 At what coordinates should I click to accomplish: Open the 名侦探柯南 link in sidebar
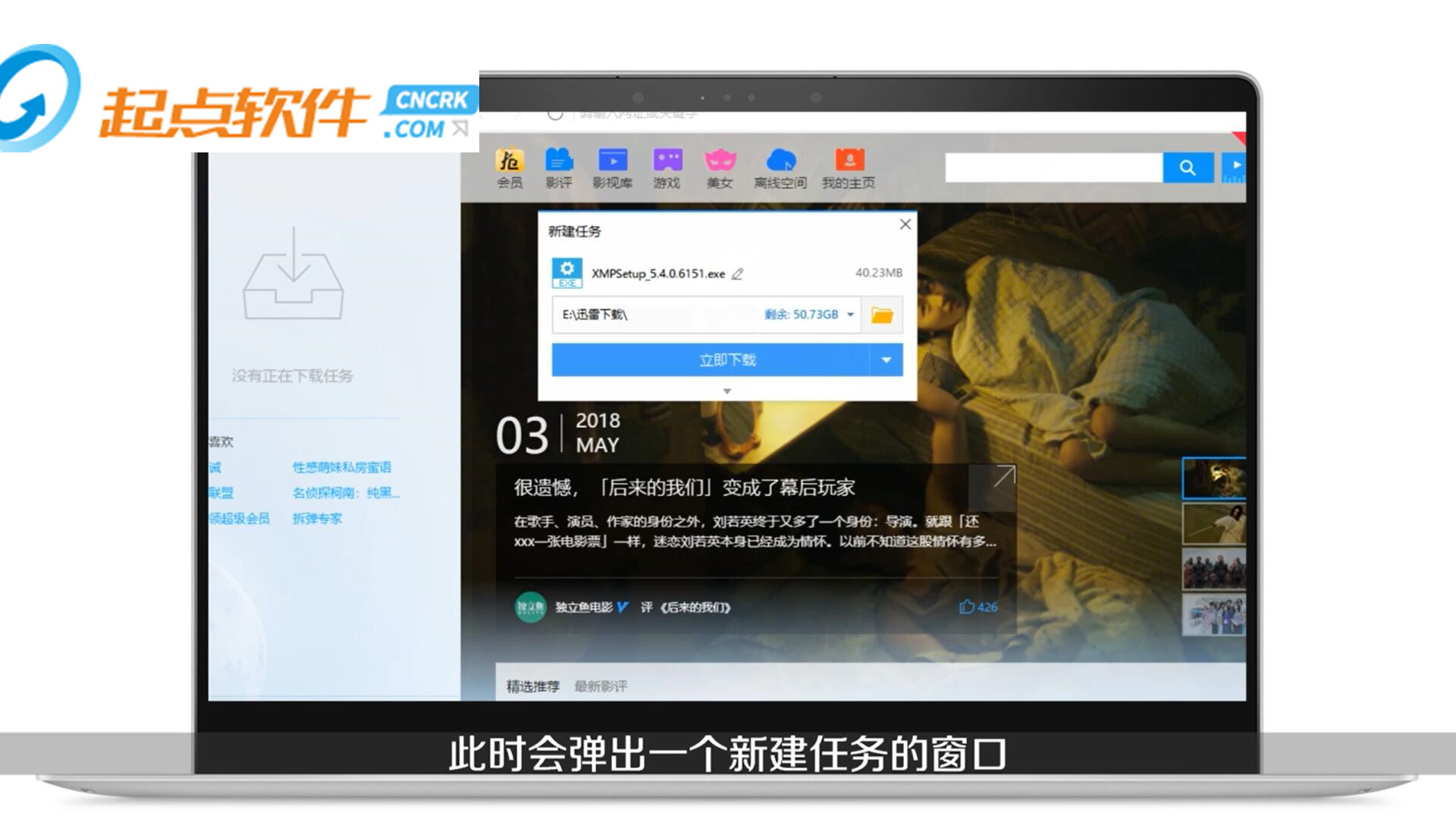point(346,493)
